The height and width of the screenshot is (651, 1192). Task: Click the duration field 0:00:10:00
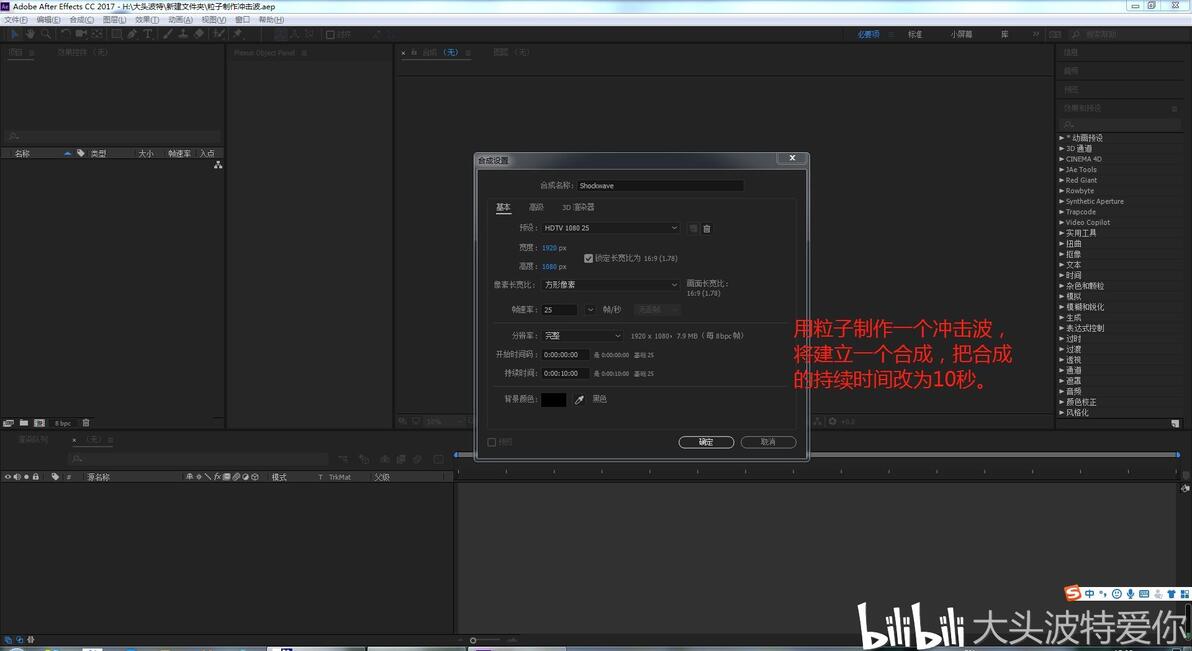point(565,373)
